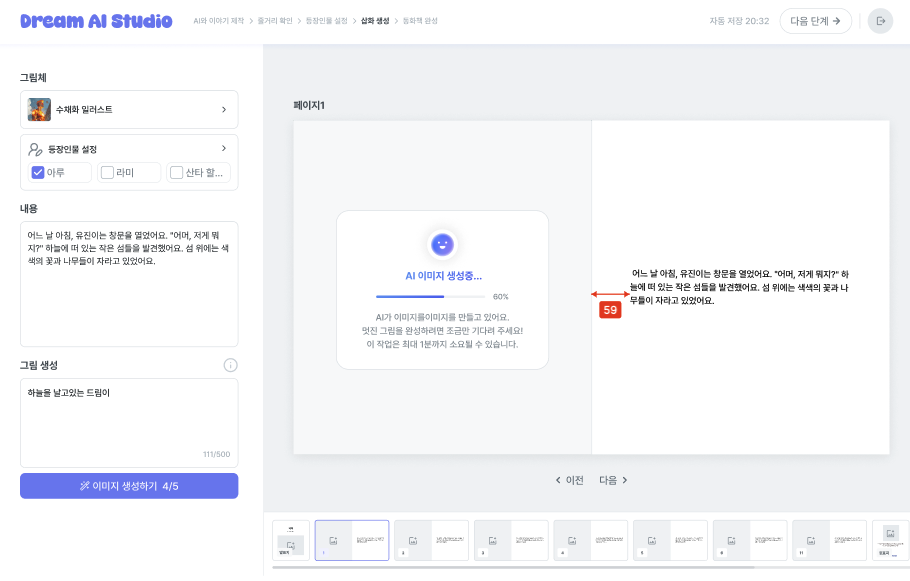Go to next page with 다음

pos(613,480)
